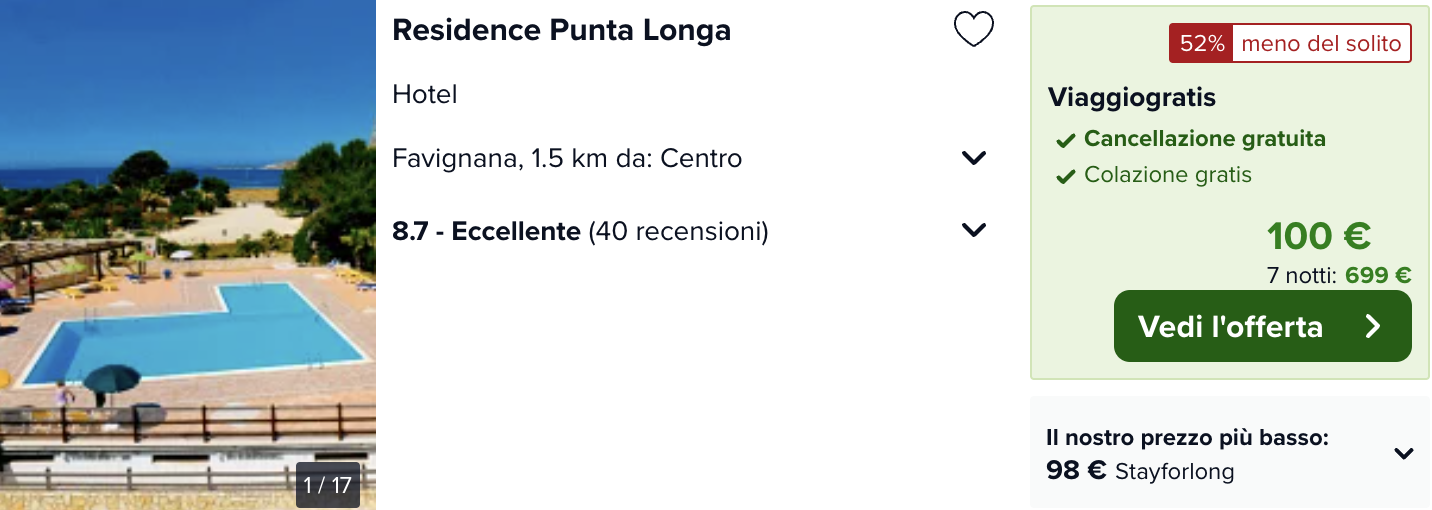This screenshot has width=1432, height=510.
Task: Expand the Favignana location details chevron
Action: (x=974, y=158)
